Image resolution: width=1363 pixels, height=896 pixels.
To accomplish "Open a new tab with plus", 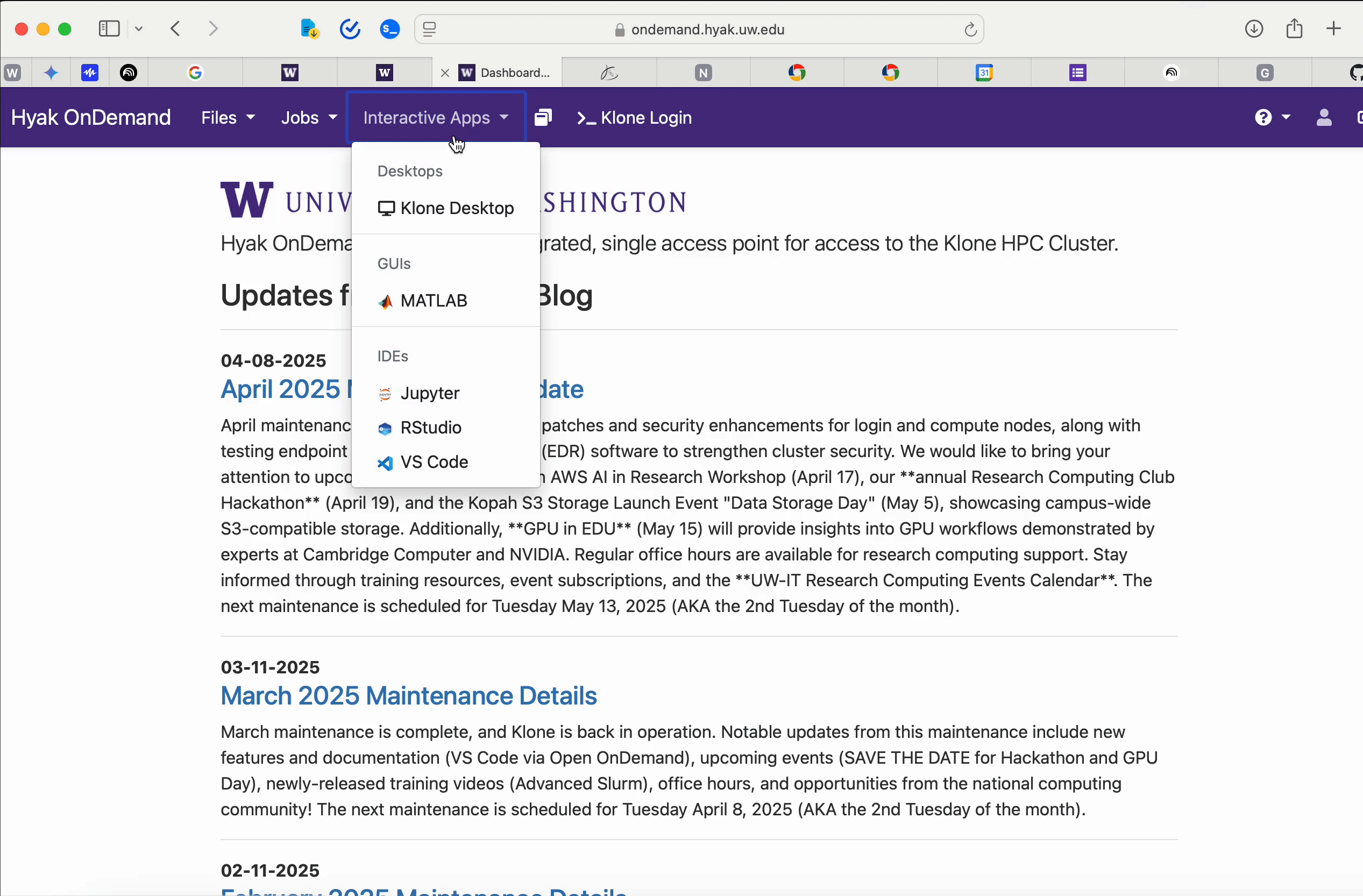I will tap(1334, 29).
